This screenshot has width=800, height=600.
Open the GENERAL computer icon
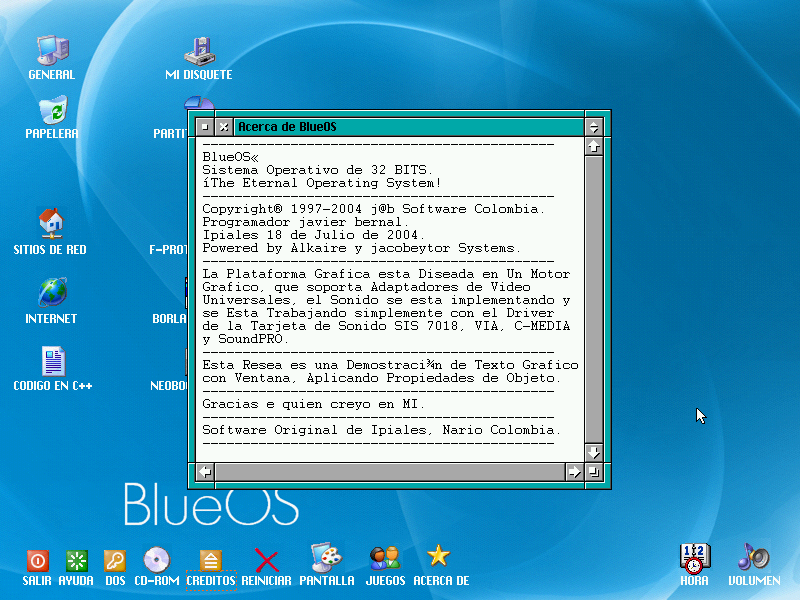pos(52,51)
